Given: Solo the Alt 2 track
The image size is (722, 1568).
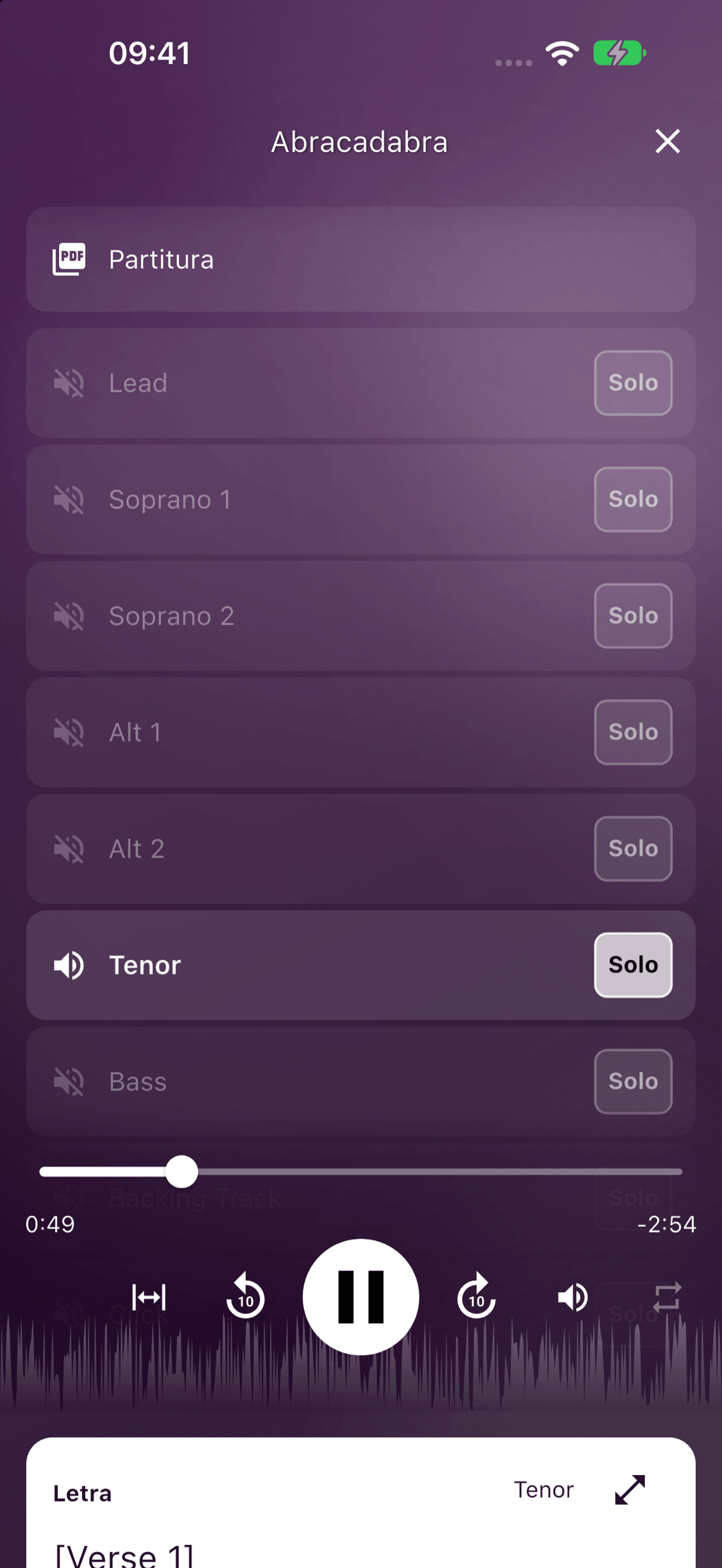Looking at the screenshot, I should (633, 849).
